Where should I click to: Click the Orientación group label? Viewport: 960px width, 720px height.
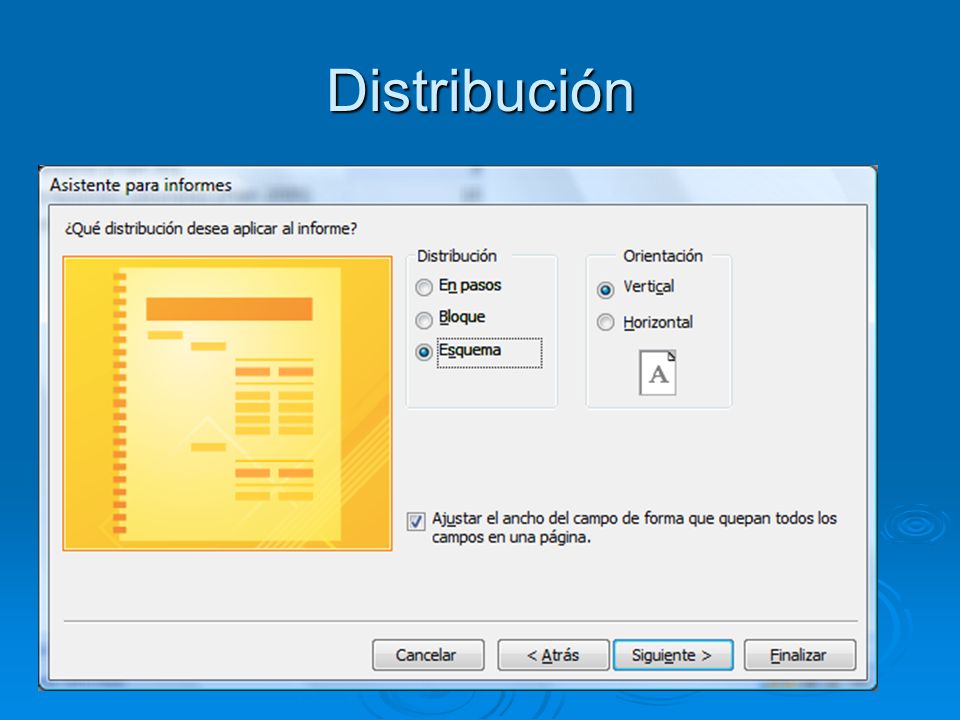[662, 256]
